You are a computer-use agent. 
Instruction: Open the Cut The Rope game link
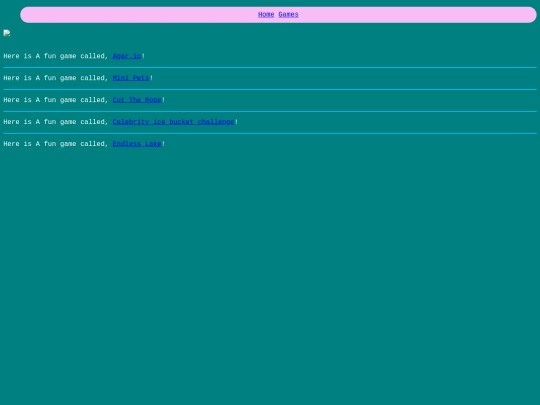coord(137,100)
